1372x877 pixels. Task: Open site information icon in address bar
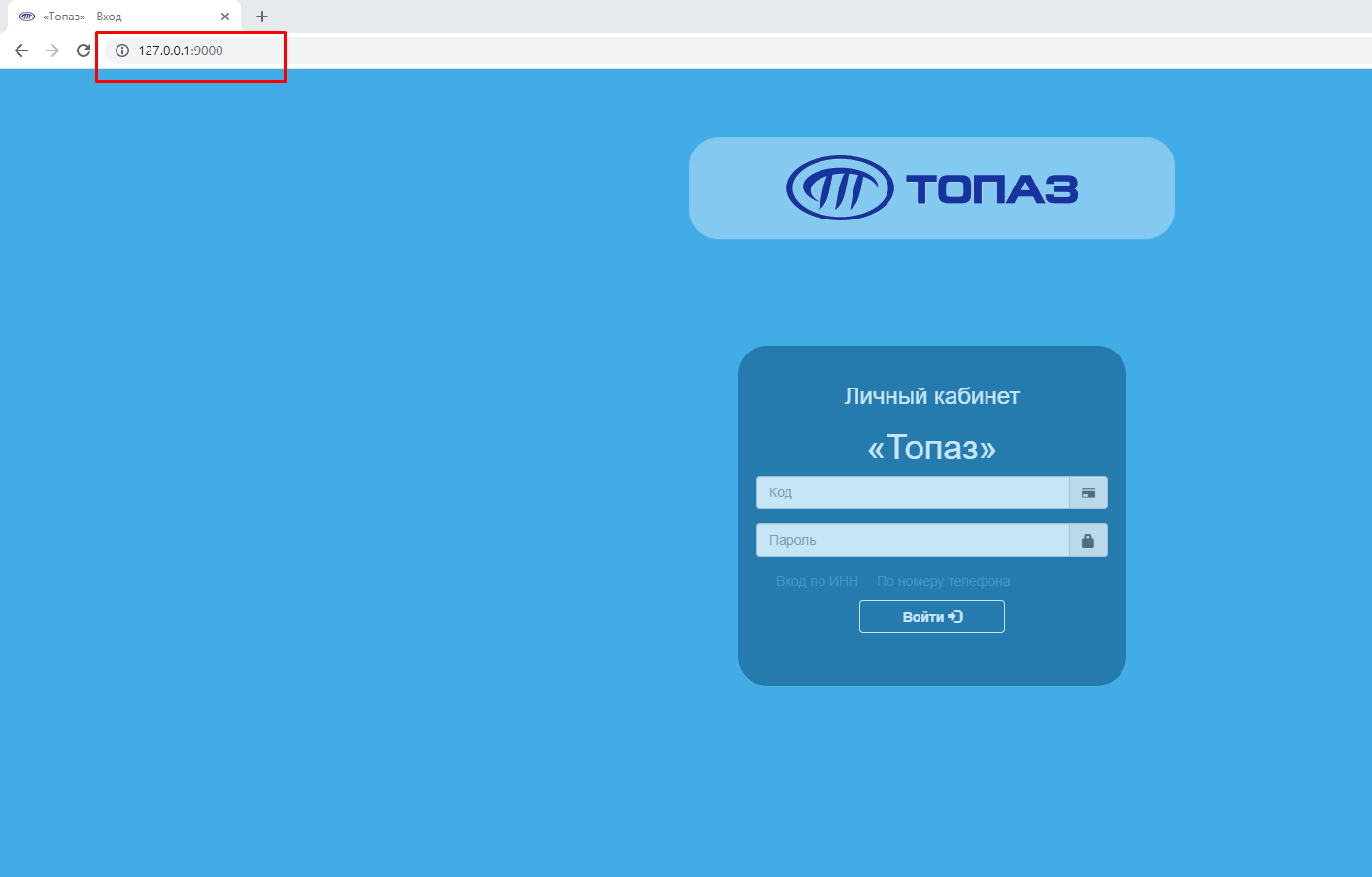(x=122, y=51)
